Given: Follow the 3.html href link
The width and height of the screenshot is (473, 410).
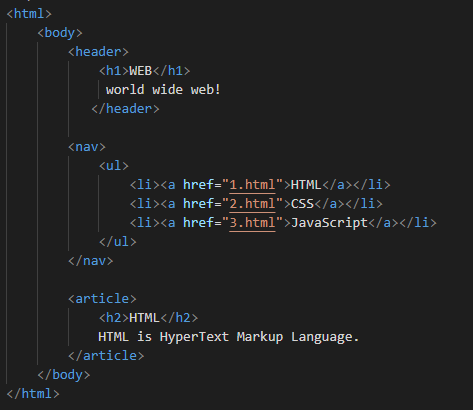Looking at the screenshot, I should click(x=252, y=223).
